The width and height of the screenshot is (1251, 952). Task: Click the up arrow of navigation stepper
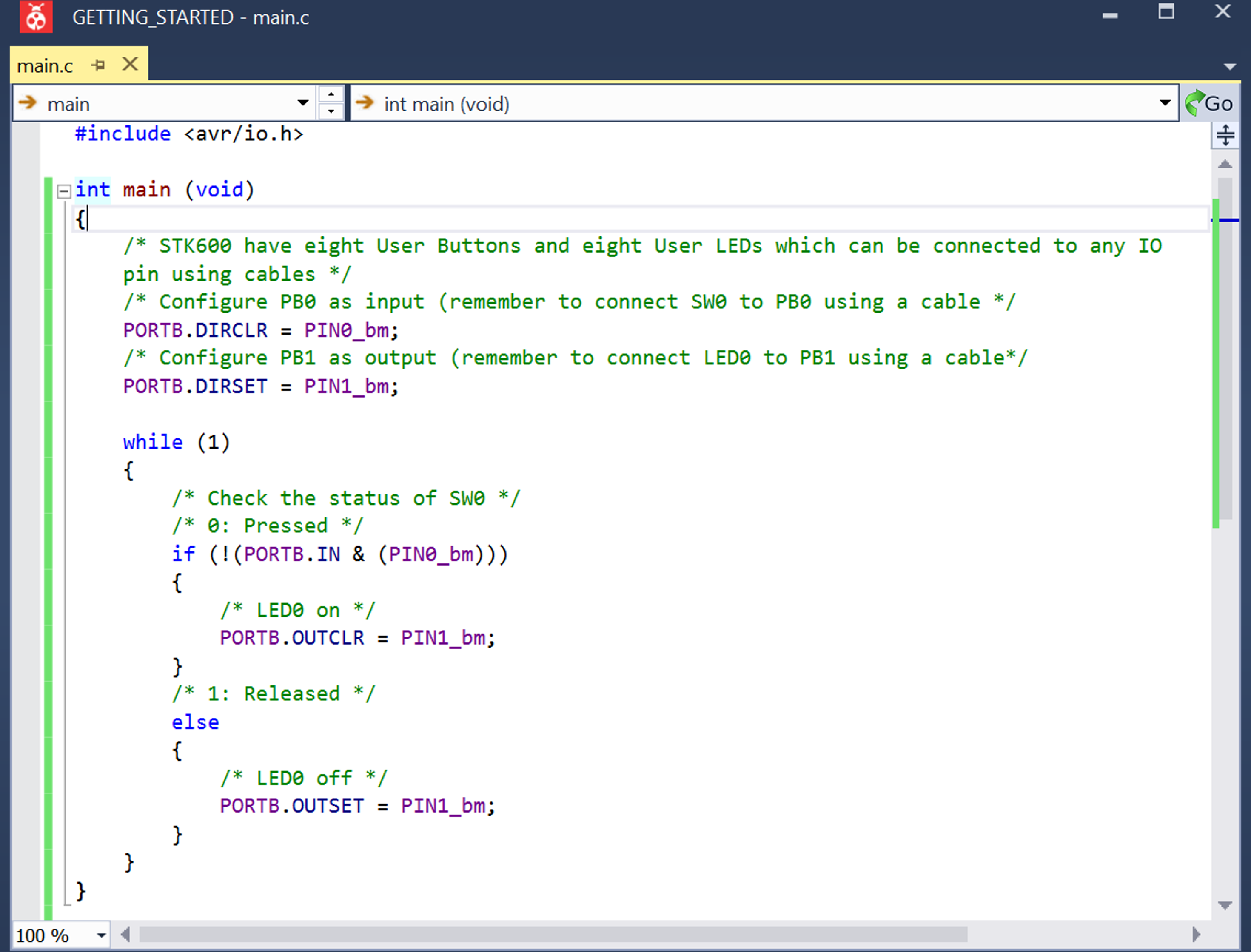(x=331, y=94)
